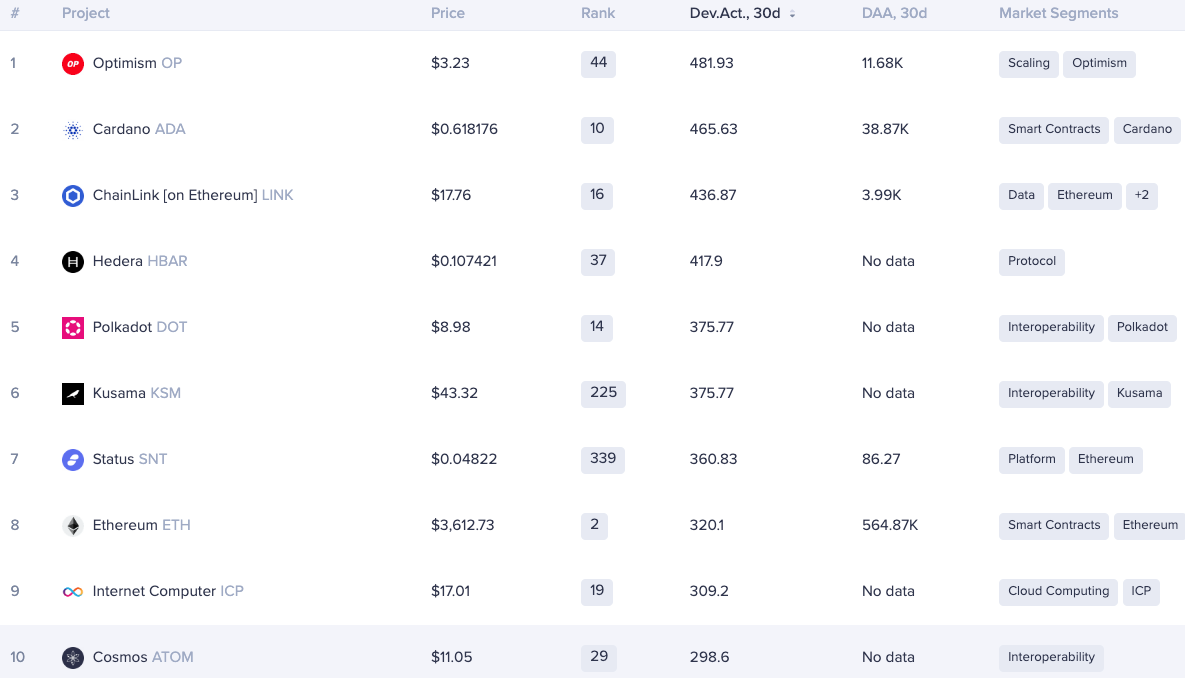Click the ChainLink hexagon logo icon
Screen dimensions: 1185x678
pyautogui.click(x=73, y=196)
